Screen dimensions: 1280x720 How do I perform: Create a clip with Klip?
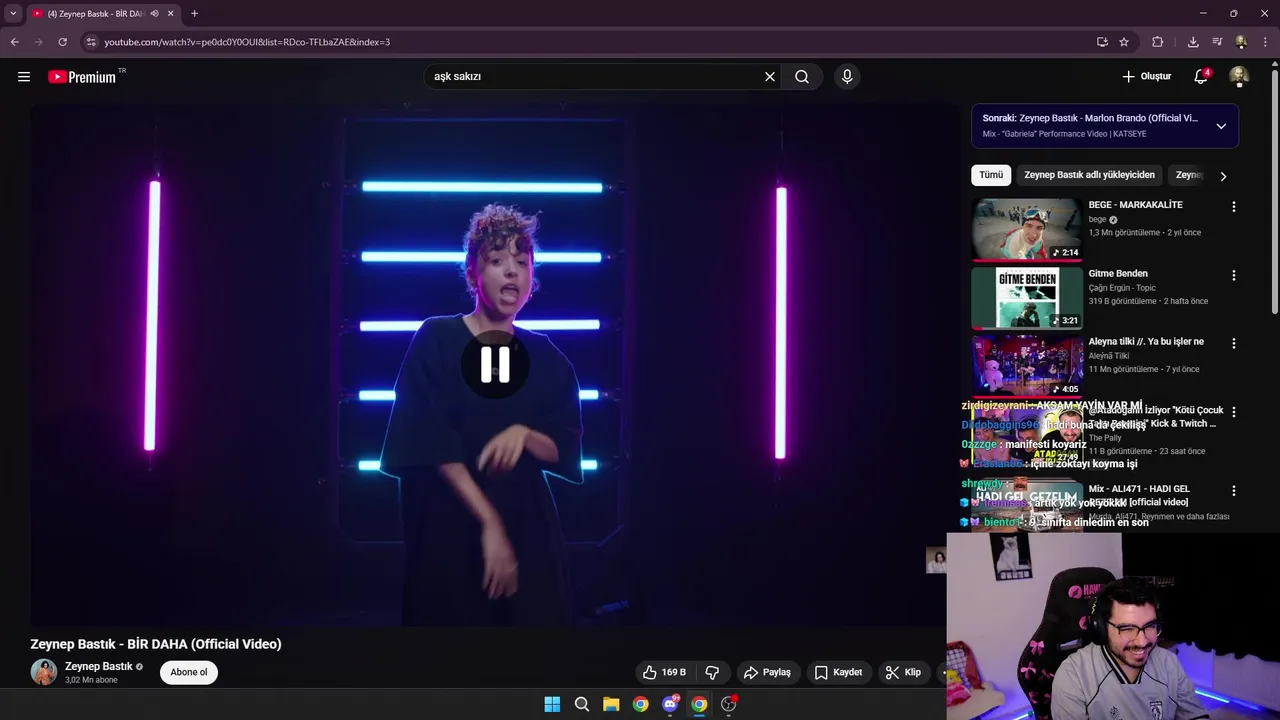pyautogui.click(x=902, y=672)
